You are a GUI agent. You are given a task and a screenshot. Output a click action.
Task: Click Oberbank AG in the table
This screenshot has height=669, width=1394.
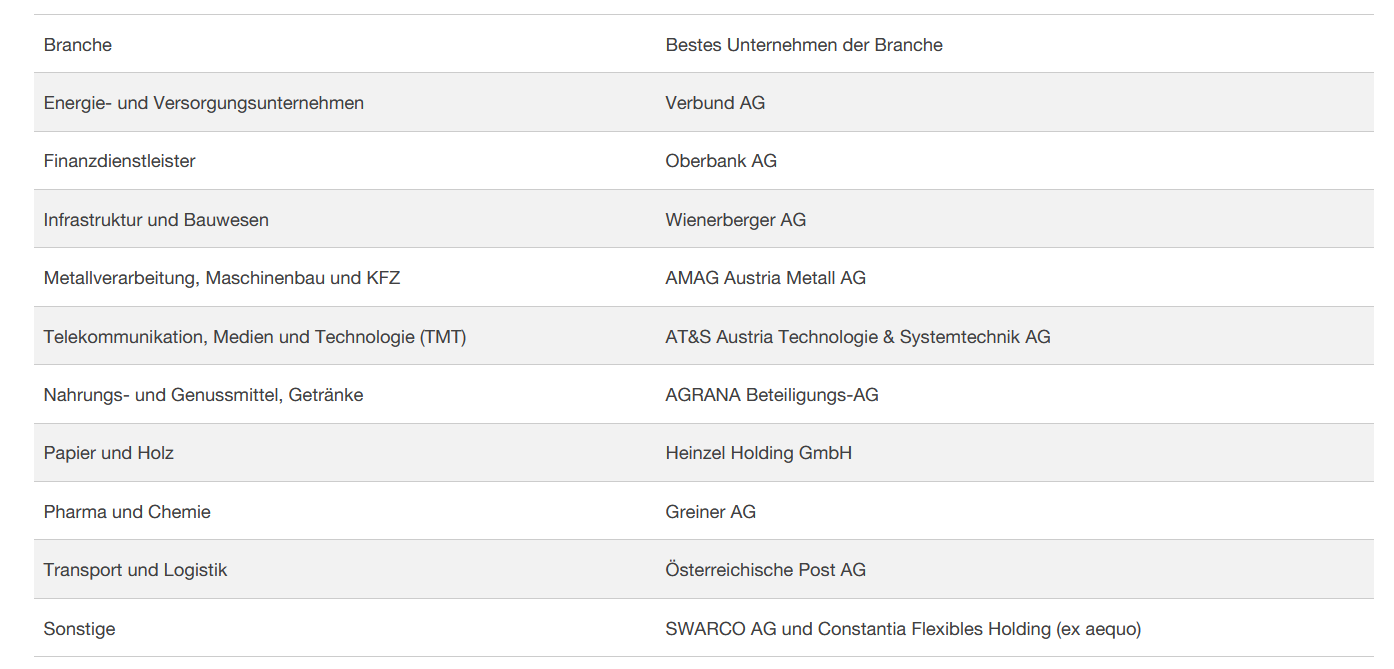[721, 161]
